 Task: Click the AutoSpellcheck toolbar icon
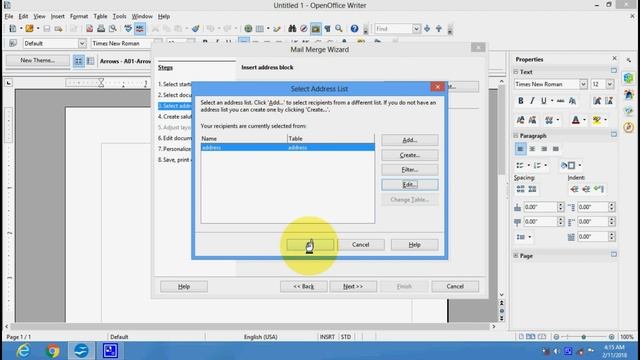point(140,29)
